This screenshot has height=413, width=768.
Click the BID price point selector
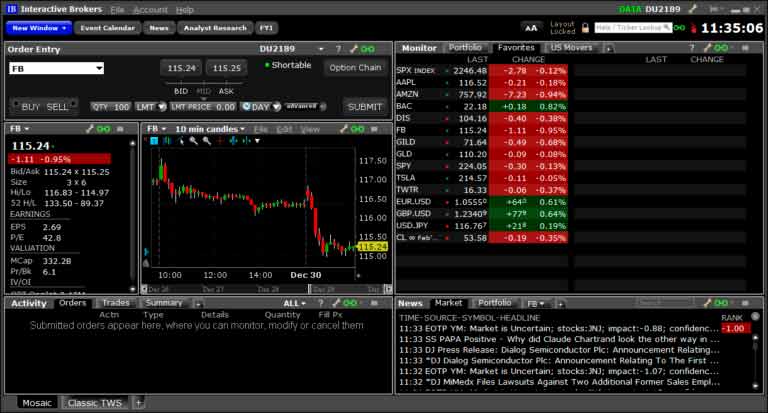pyautogui.click(x=181, y=91)
